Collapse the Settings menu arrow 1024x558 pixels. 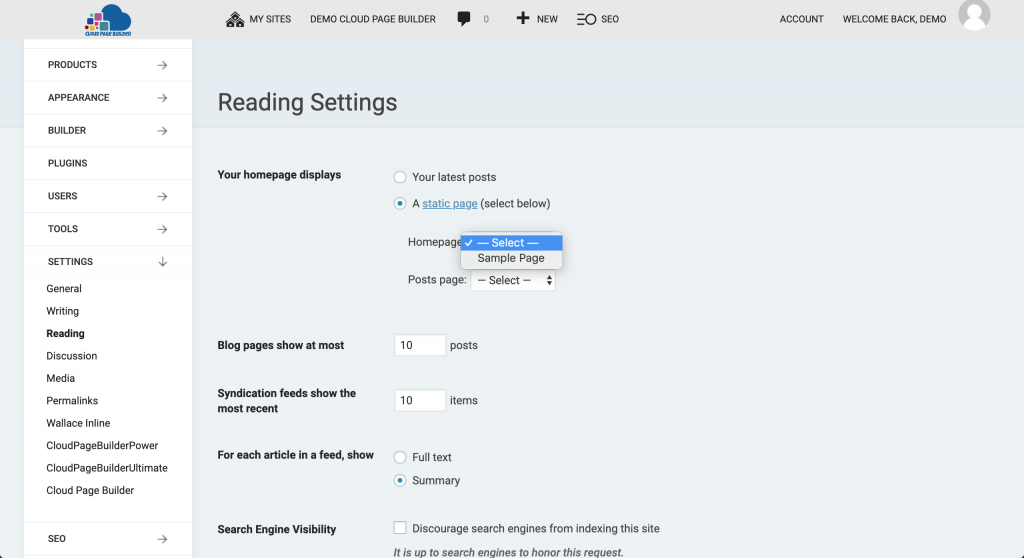point(162,262)
